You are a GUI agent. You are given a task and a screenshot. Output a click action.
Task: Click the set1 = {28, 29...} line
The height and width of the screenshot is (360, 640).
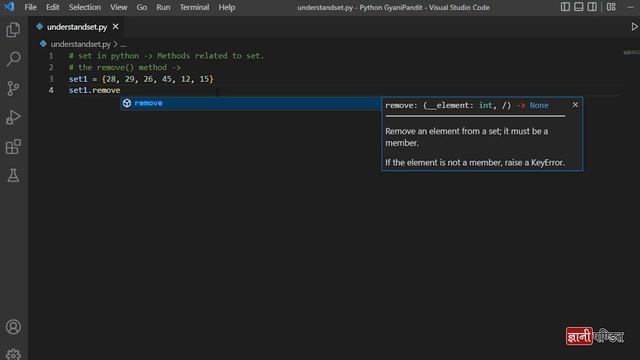pyautogui.click(x=141, y=79)
